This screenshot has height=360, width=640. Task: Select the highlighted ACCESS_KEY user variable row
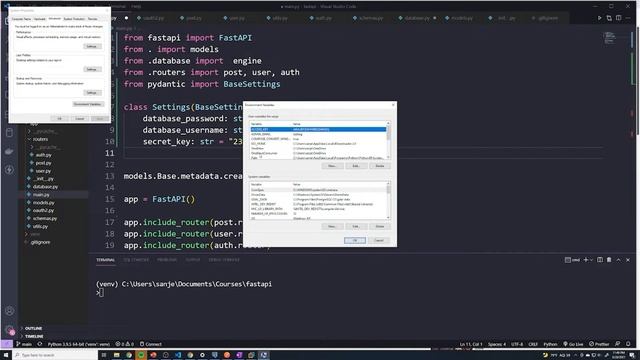click(318, 129)
